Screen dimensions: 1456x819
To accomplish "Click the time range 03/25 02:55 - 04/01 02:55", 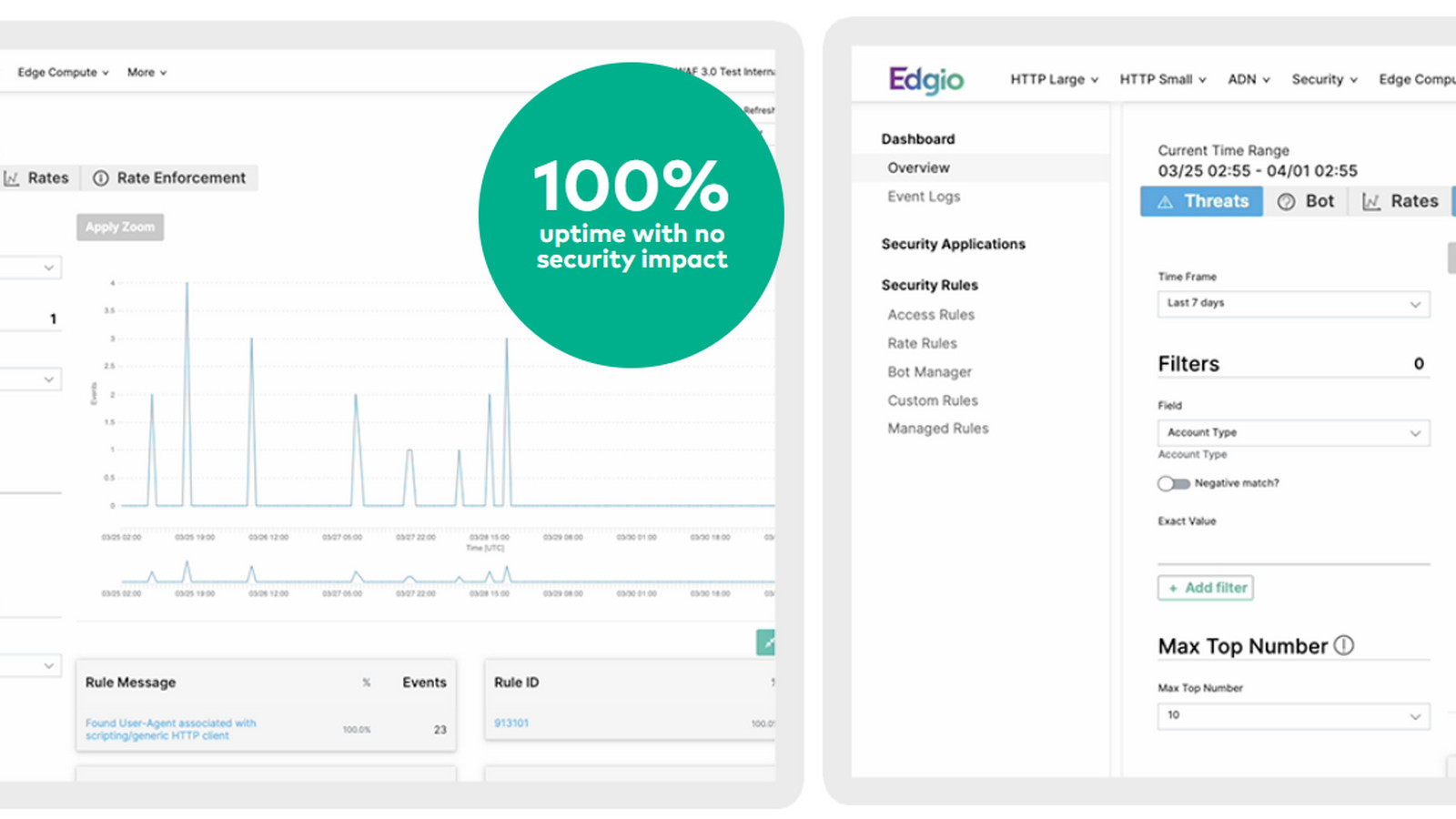I will tap(1257, 171).
